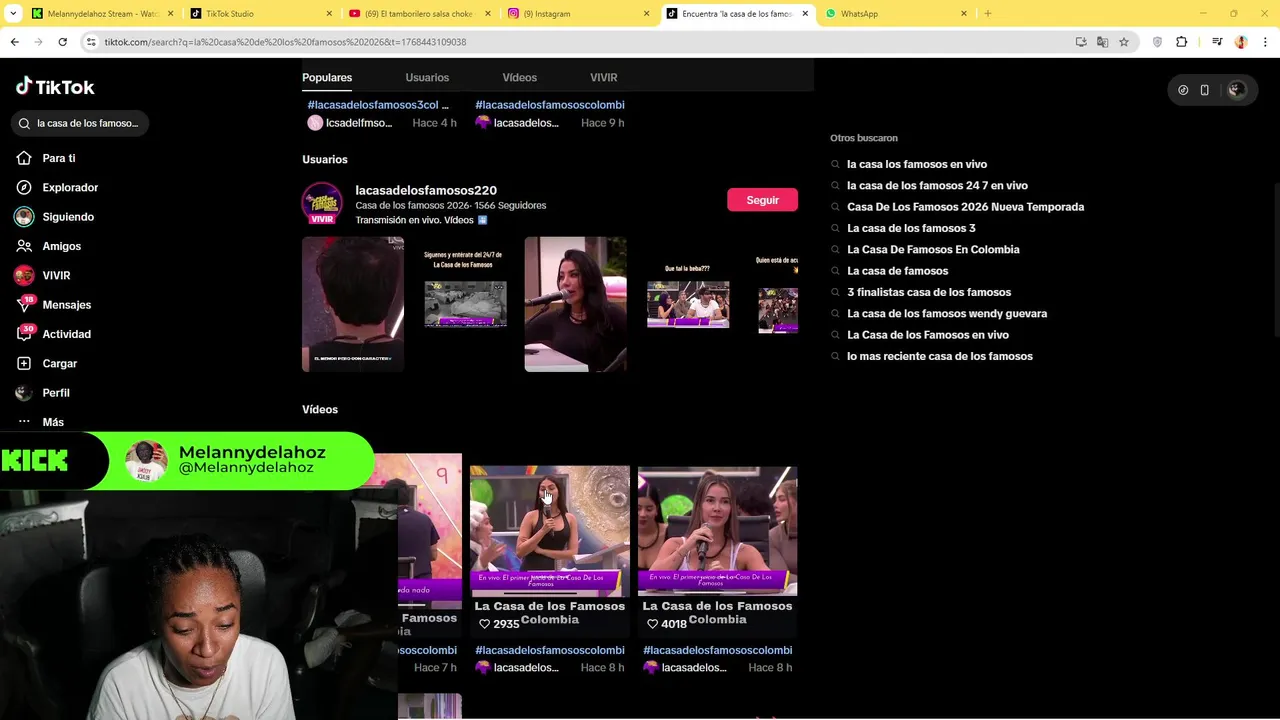Search 'La casa de los famosos wendy guevara'

coord(947,313)
